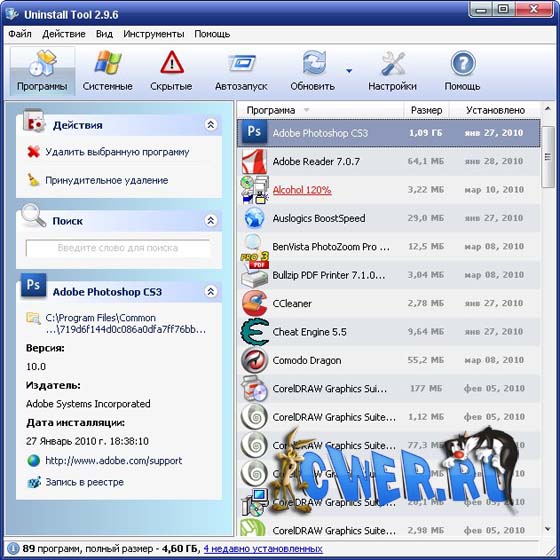Click the Photoshop Ps icon in list
Viewport: 560px width, 560px height.
point(254,131)
